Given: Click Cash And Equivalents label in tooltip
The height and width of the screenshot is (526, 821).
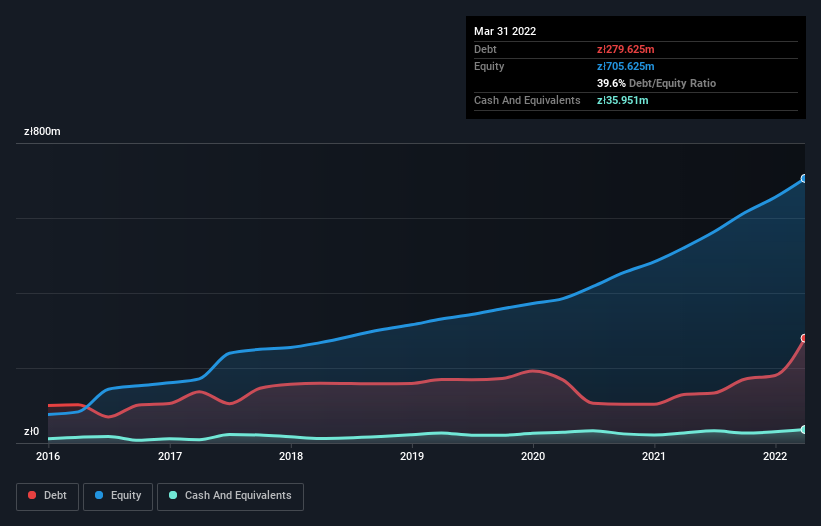Looking at the screenshot, I should (527, 100).
